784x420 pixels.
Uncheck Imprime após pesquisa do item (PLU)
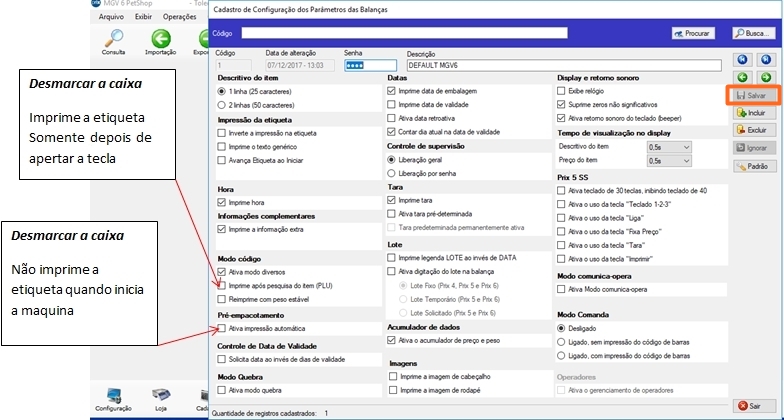pos(222,285)
